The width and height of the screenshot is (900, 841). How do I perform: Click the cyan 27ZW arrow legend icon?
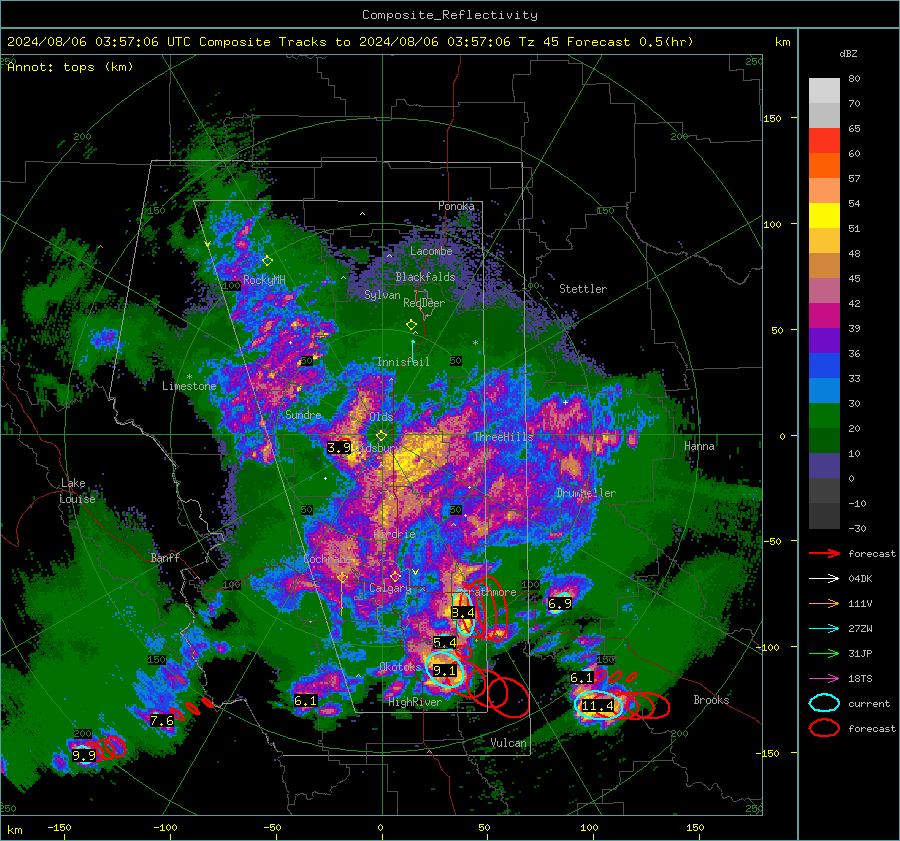coord(824,629)
